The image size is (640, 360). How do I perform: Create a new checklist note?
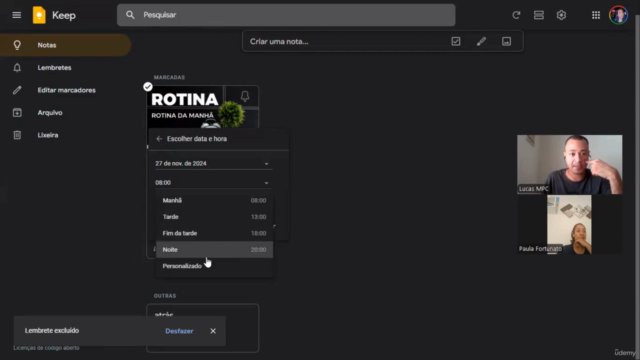(x=456, y=41)
